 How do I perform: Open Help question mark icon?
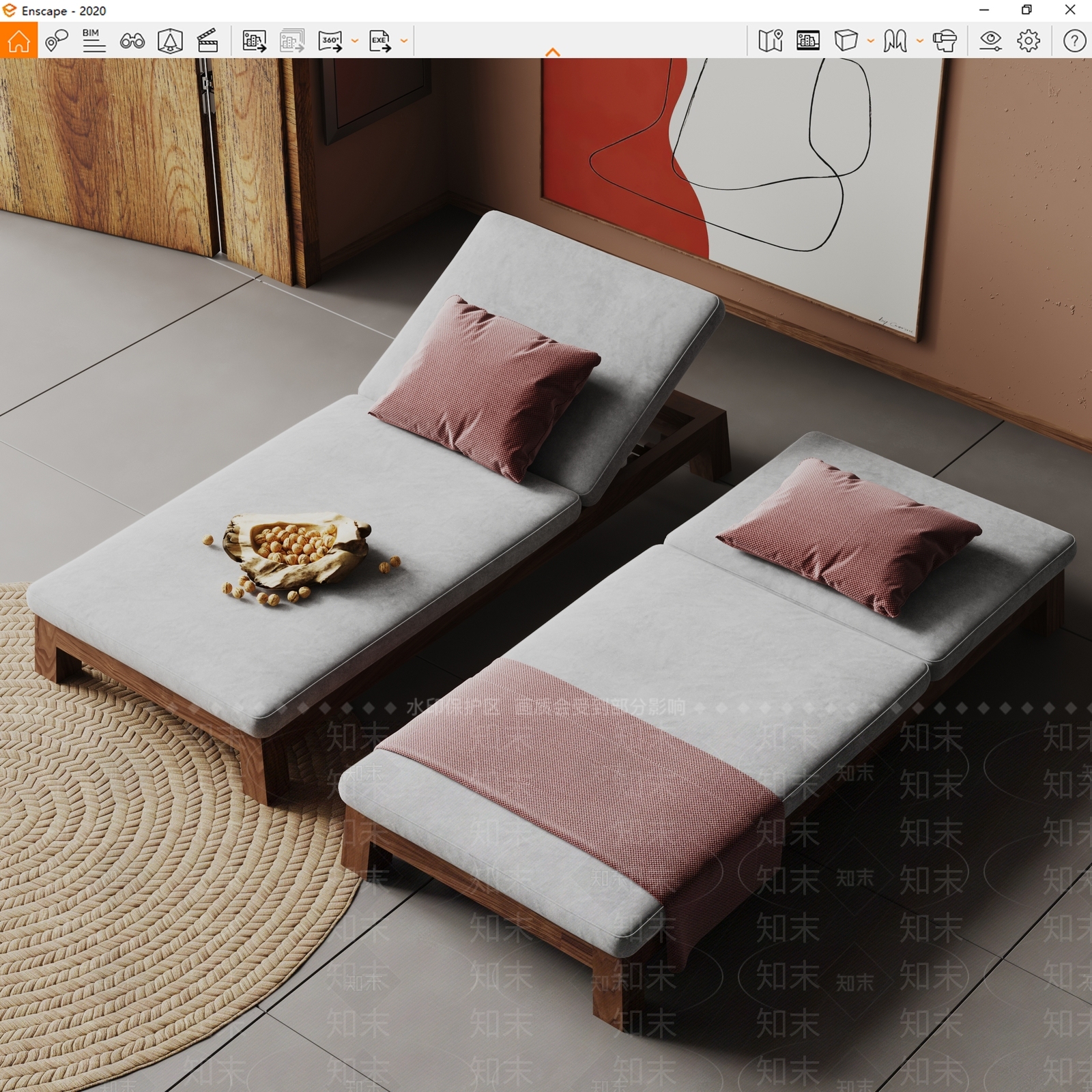1074,40
